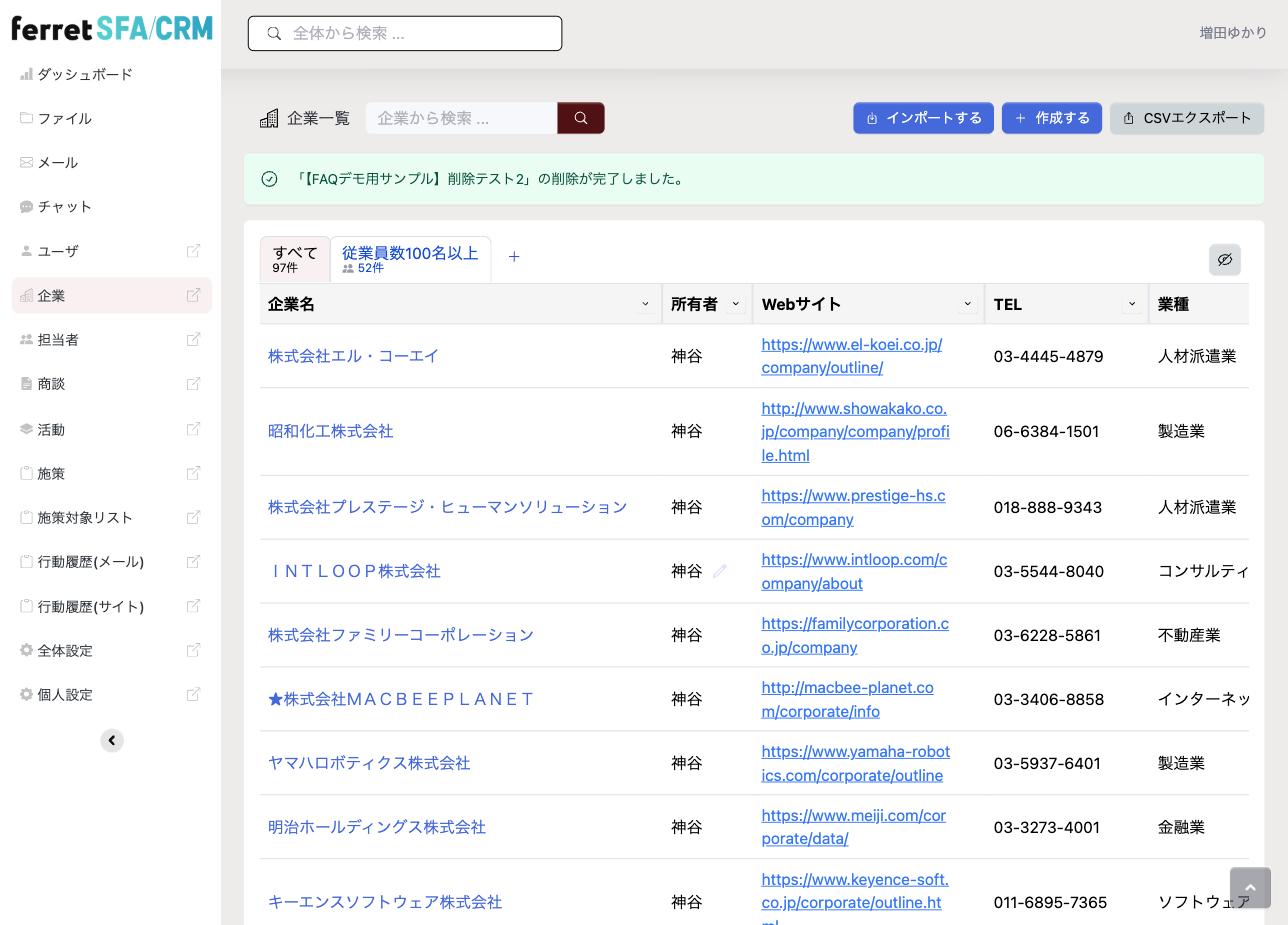Click the scroll-to-top arrow button
This screenshot has width=1288, height=925.
[1250, 888]
